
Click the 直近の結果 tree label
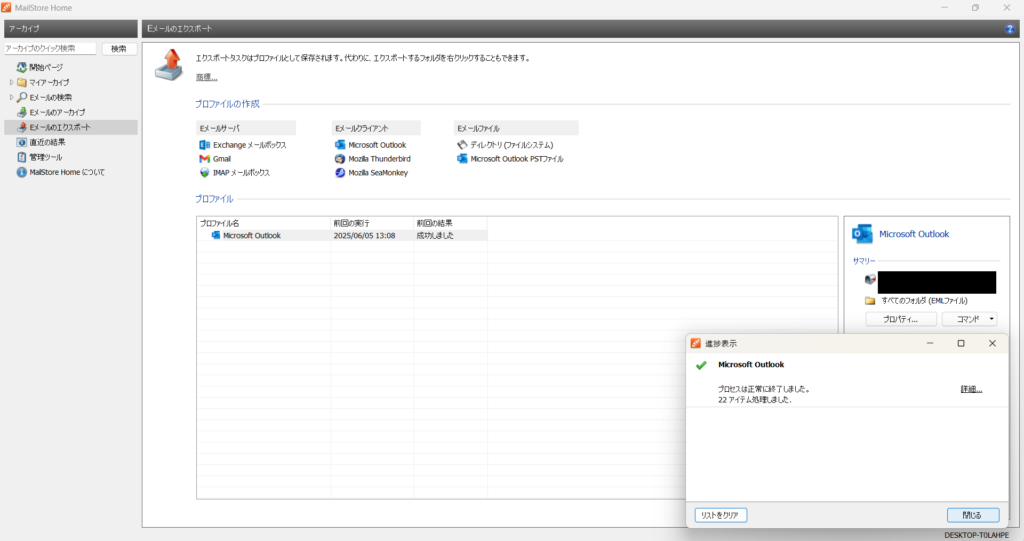pos(47,142)
